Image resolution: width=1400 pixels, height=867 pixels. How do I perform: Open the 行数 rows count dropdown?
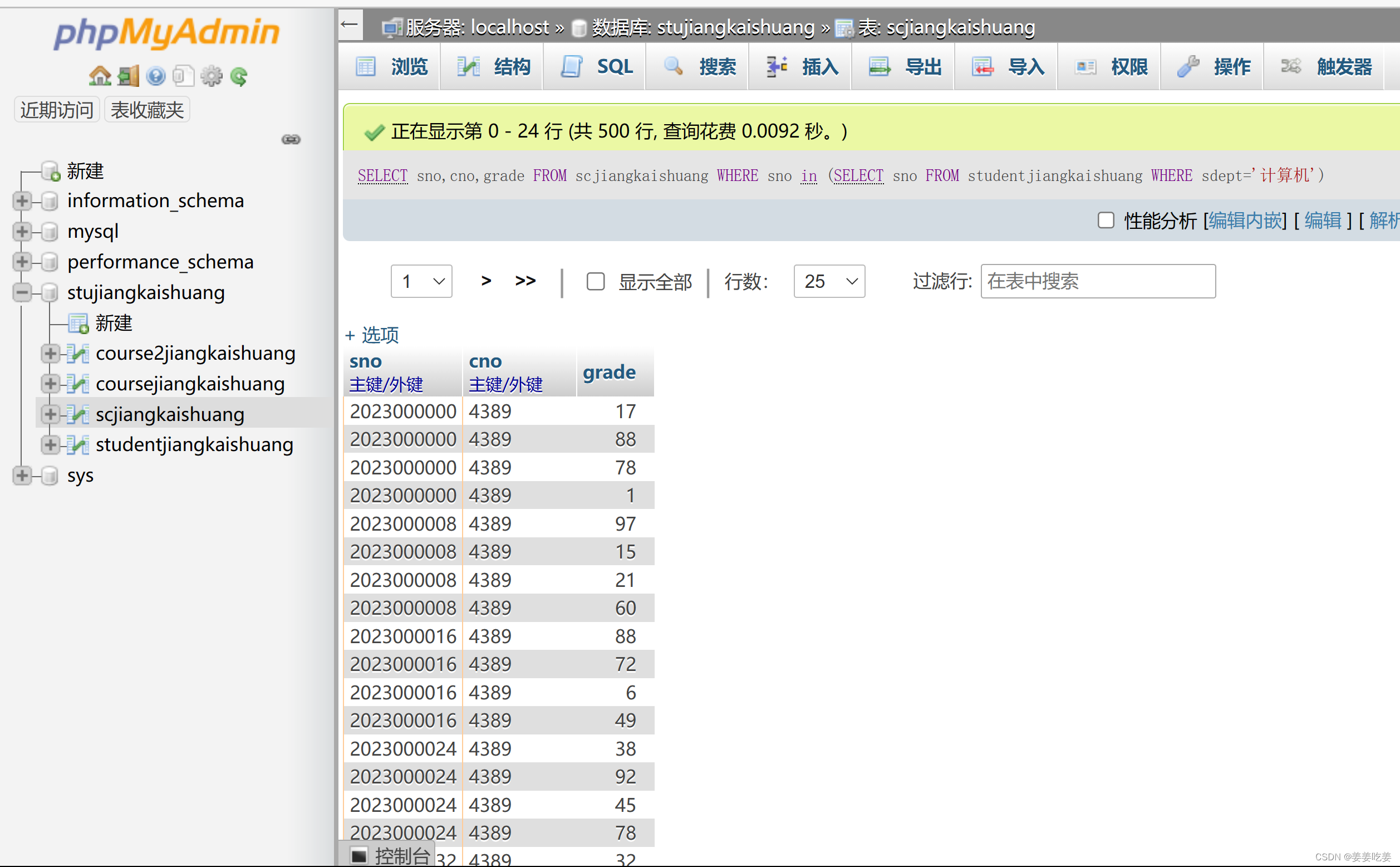point(829,281)
